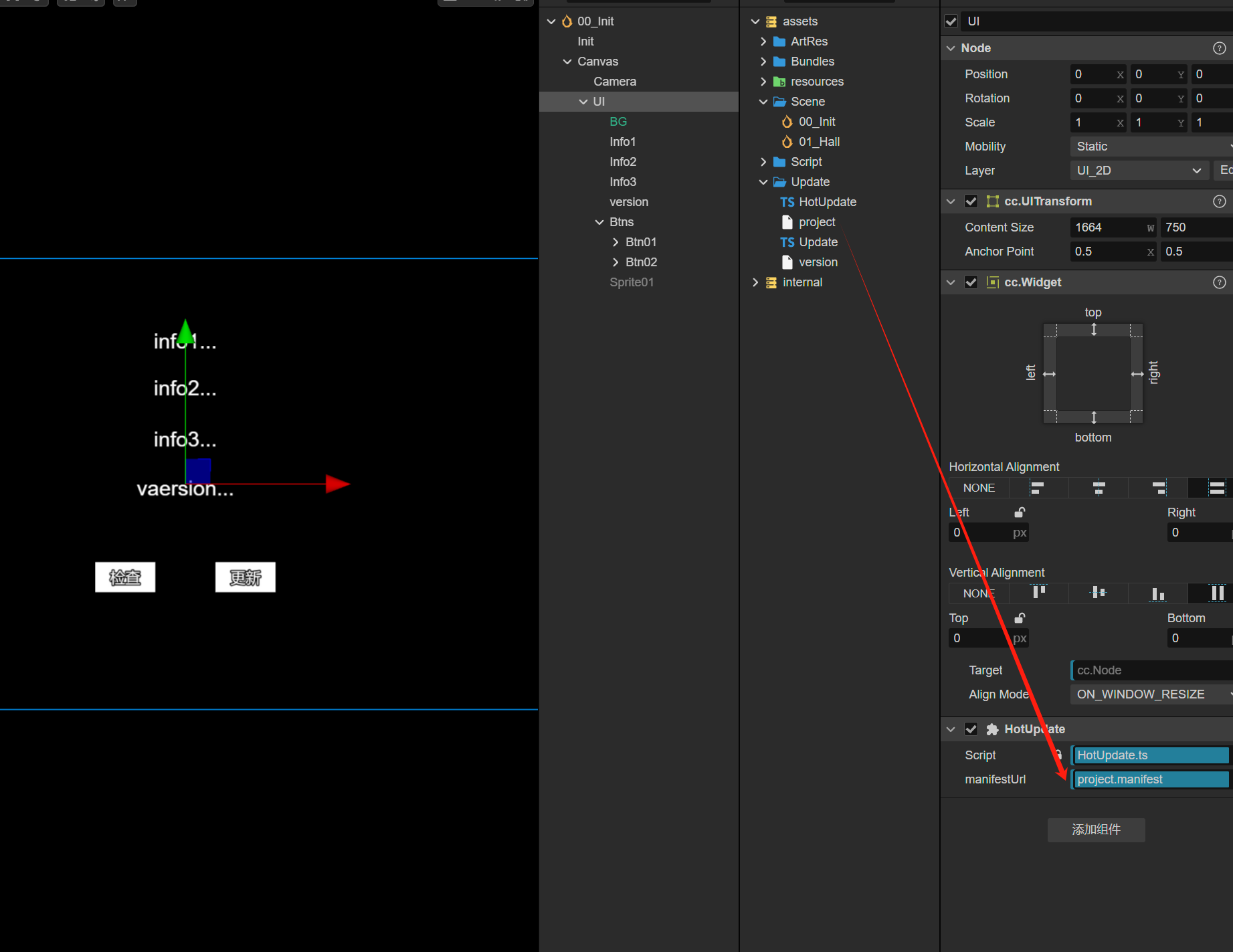Toggle the lock icon next to Left

[x=1020, y=512]
